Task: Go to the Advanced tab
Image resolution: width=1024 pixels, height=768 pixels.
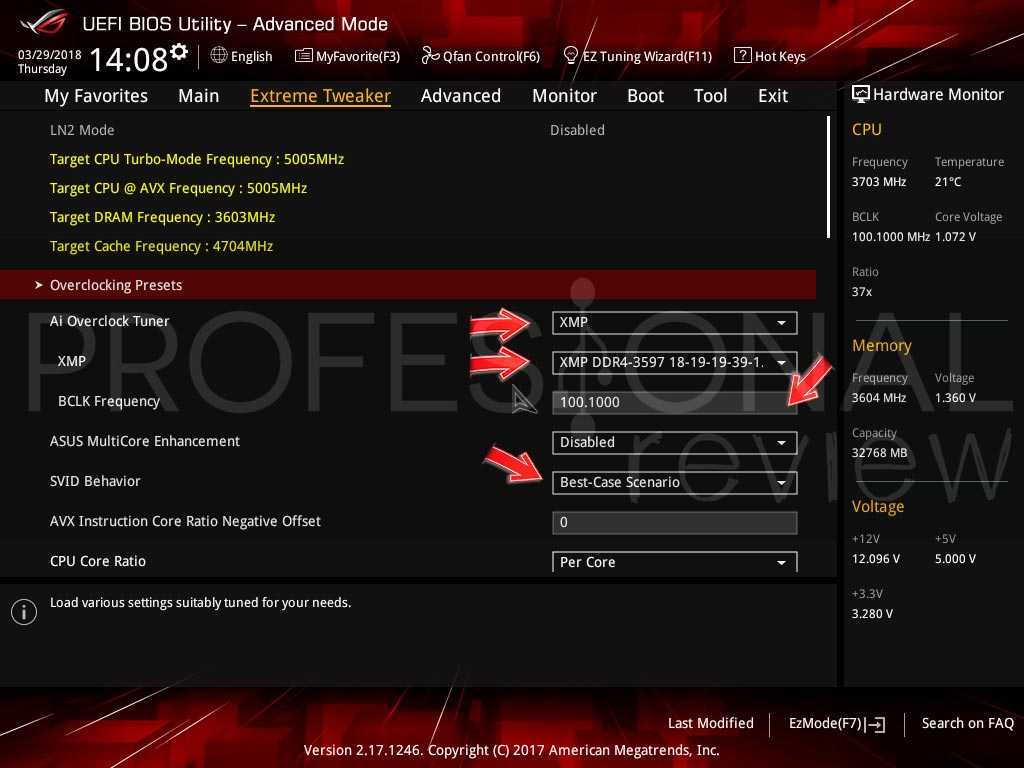Action: point(460,96)
